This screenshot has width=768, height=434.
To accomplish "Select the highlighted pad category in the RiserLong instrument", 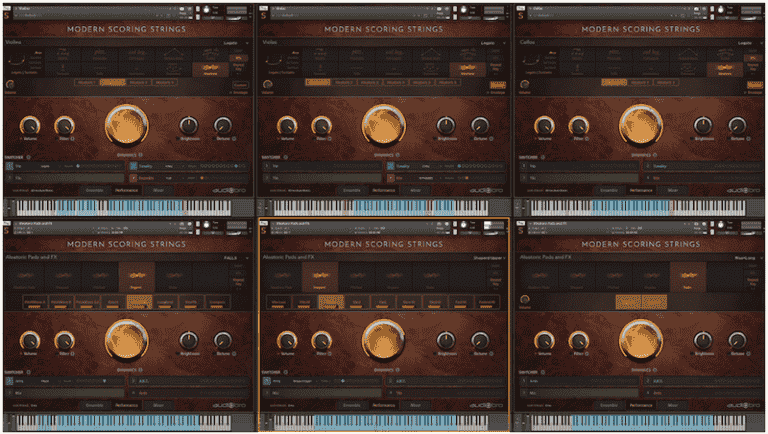I will pyautogui.click(x=688, y=277).
